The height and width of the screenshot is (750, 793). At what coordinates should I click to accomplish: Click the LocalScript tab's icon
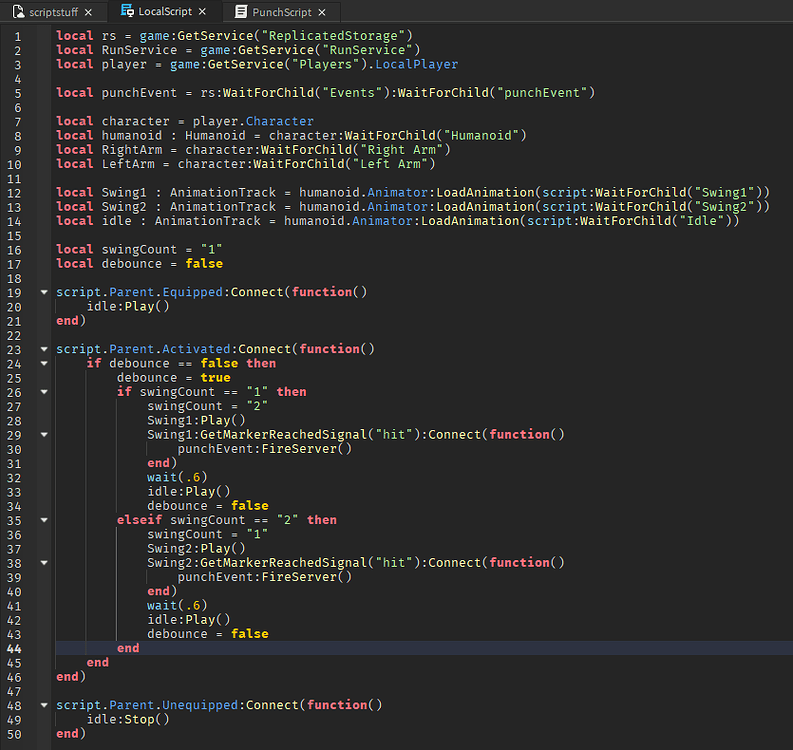127,11
